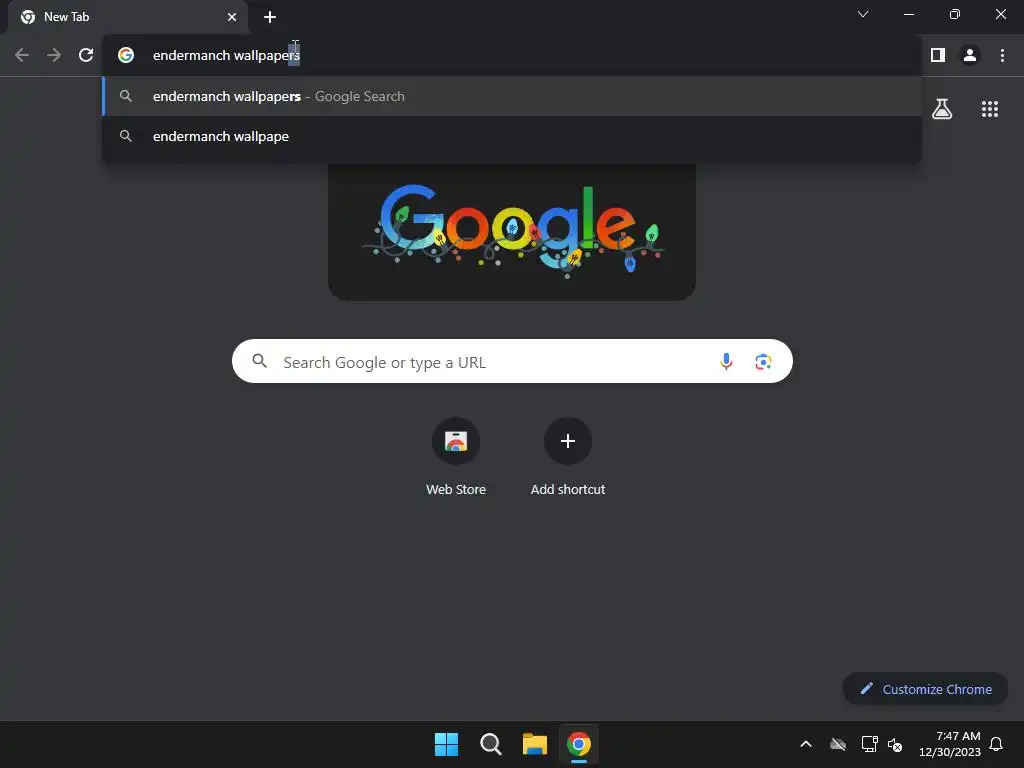The height and width of the screenshot is (768, 1024).
Task: Open File Explorer from the taskbar
Action: 535,744
